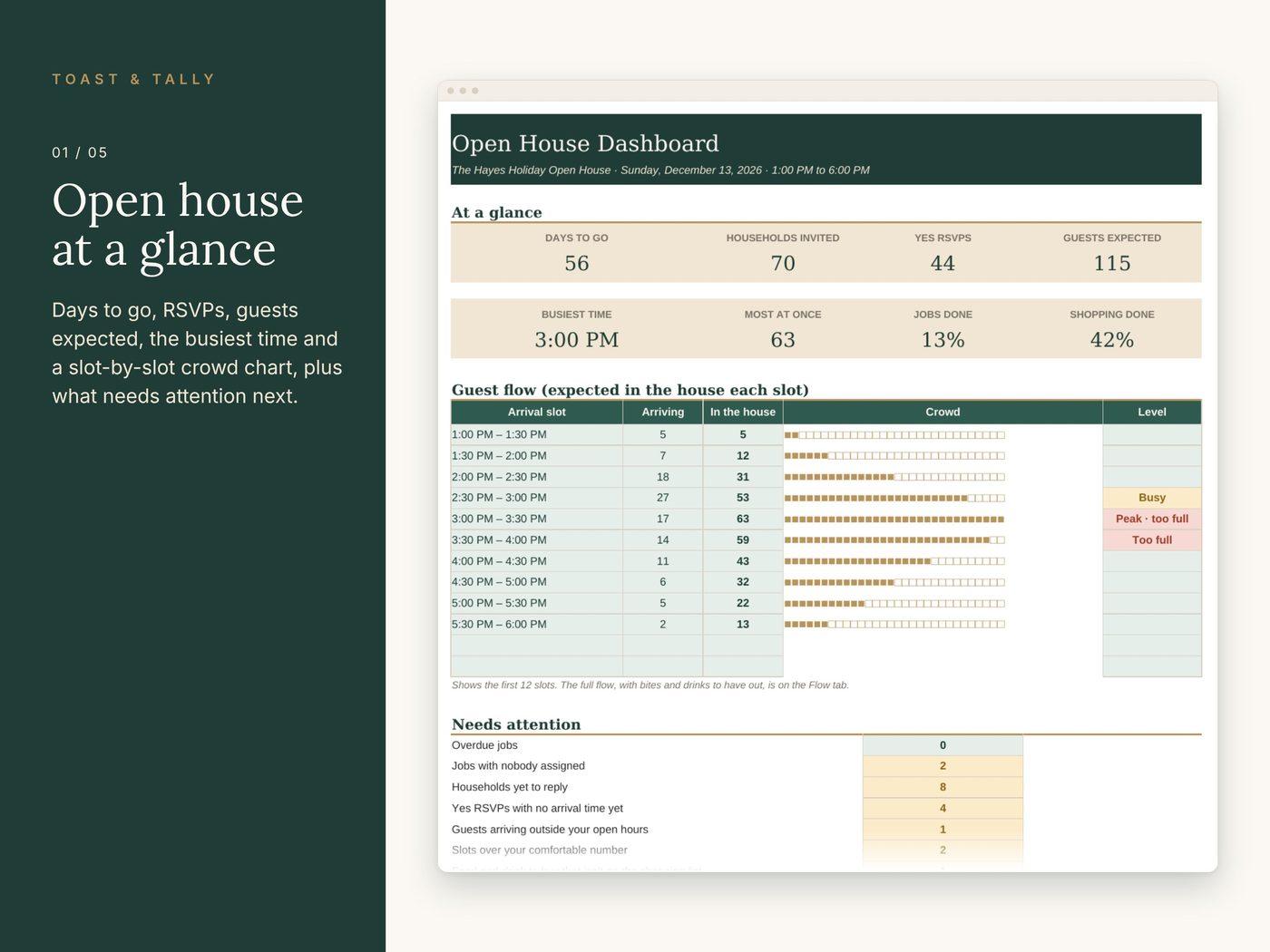Click Guests expected value 115
The height and width of the screenshot is (952, 1270).
point(1112,263)
